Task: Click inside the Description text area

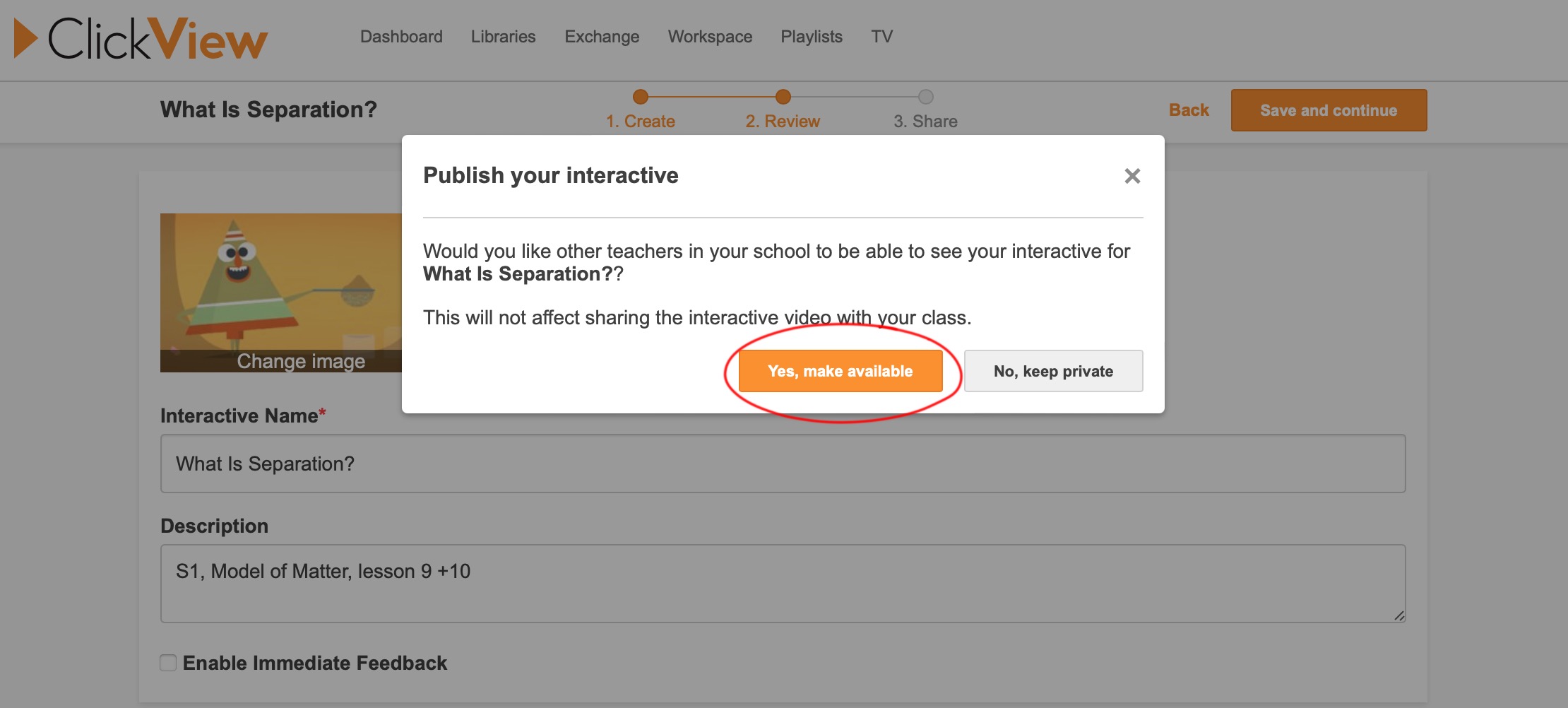Action: click(x=783, y=583)
